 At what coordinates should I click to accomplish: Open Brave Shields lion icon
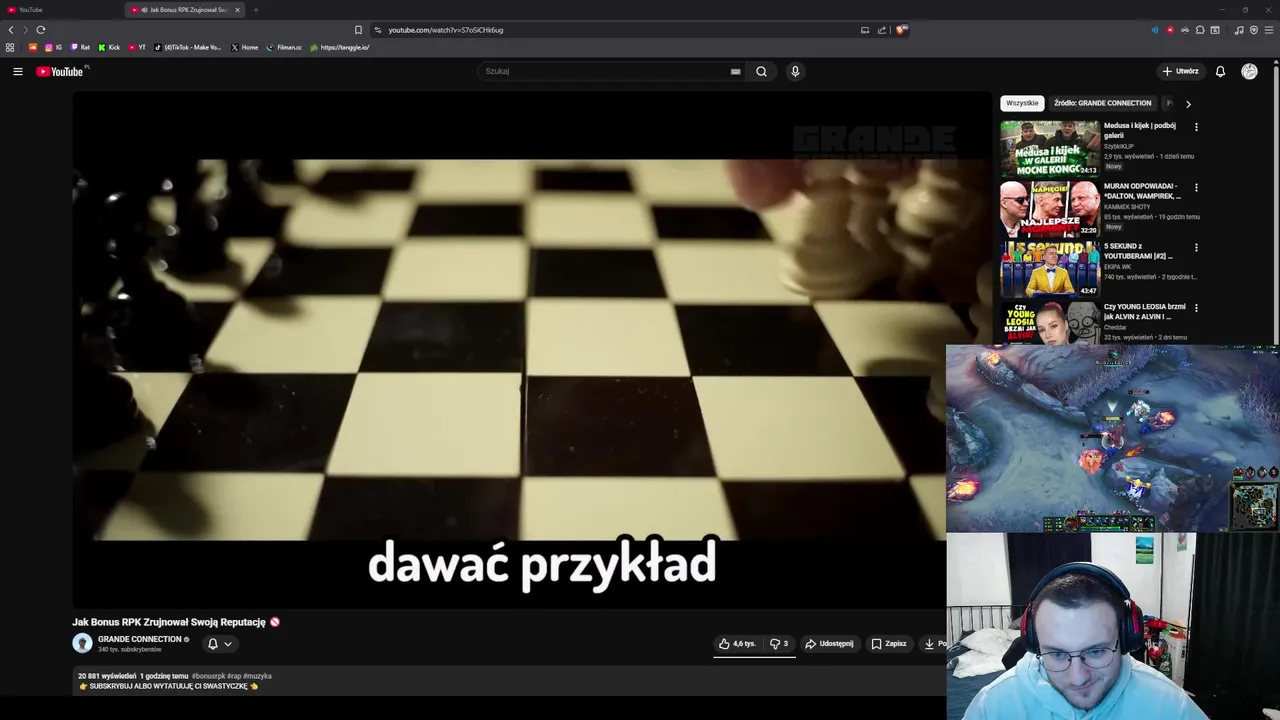coord(901,30)
